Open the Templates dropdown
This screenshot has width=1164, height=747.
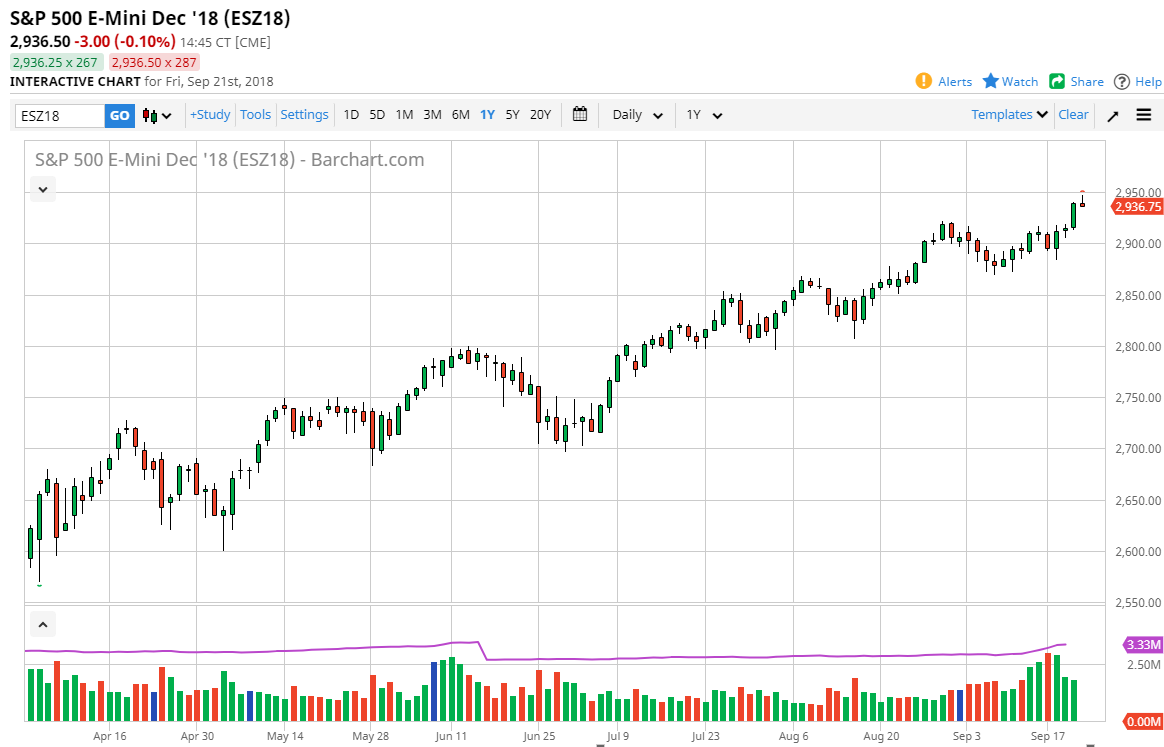(x=1008, y=114)
